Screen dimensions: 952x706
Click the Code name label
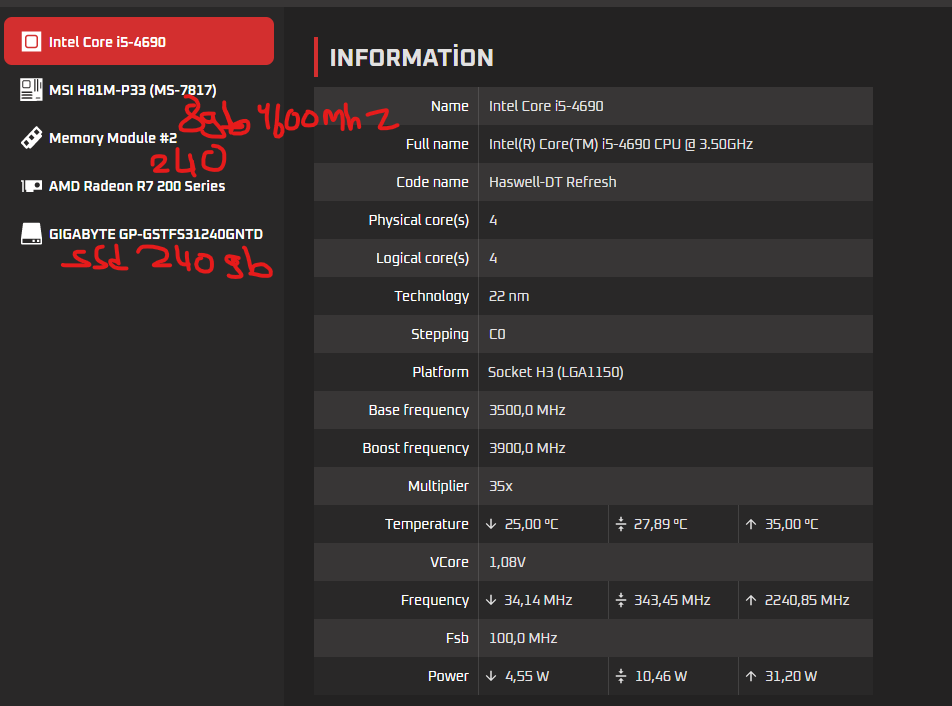point(432,182)
